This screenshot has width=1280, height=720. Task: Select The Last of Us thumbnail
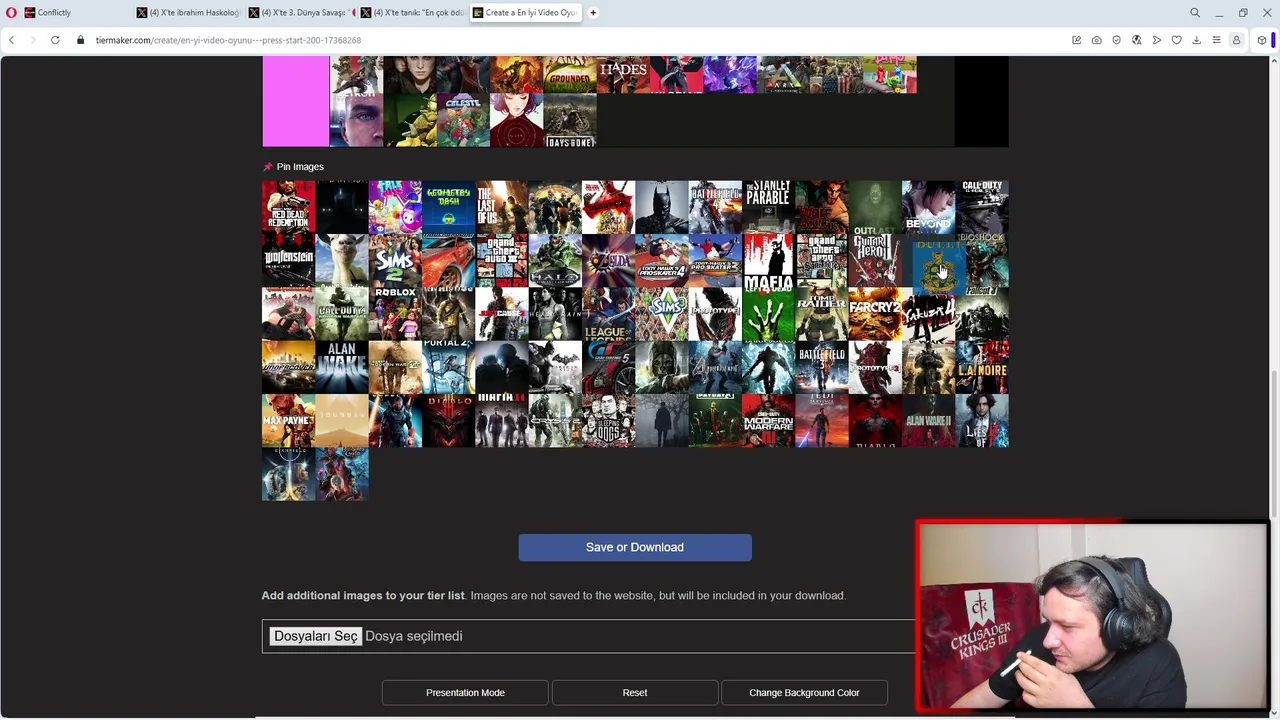502,207
